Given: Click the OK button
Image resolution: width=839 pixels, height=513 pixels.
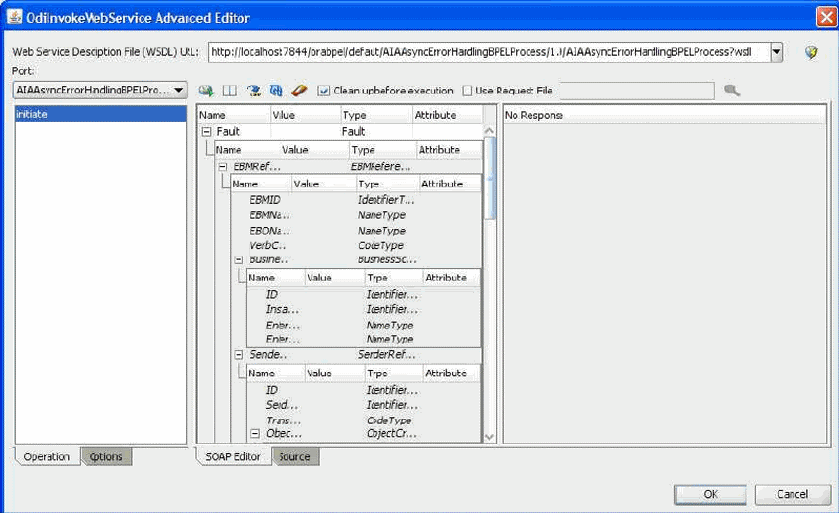Looking at the screenshot, I should click(710, 494).
